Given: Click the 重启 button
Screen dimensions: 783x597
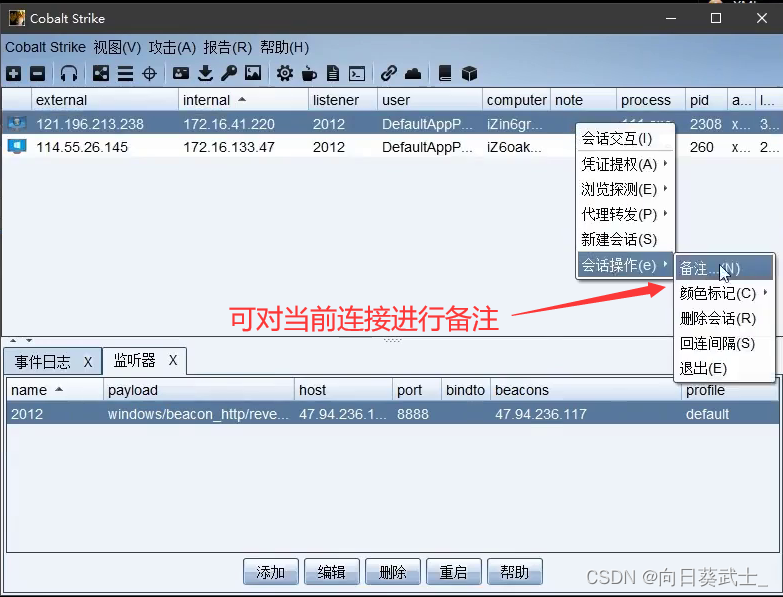Looking at the screenshot, I should click(453, 572).
